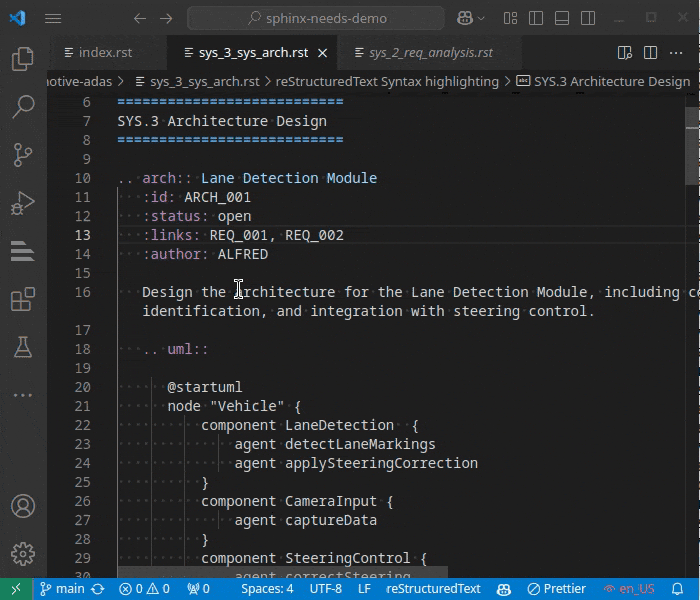Screen dimensions: 700x600
Task: Open Source Control view
Action: [23, 154]
